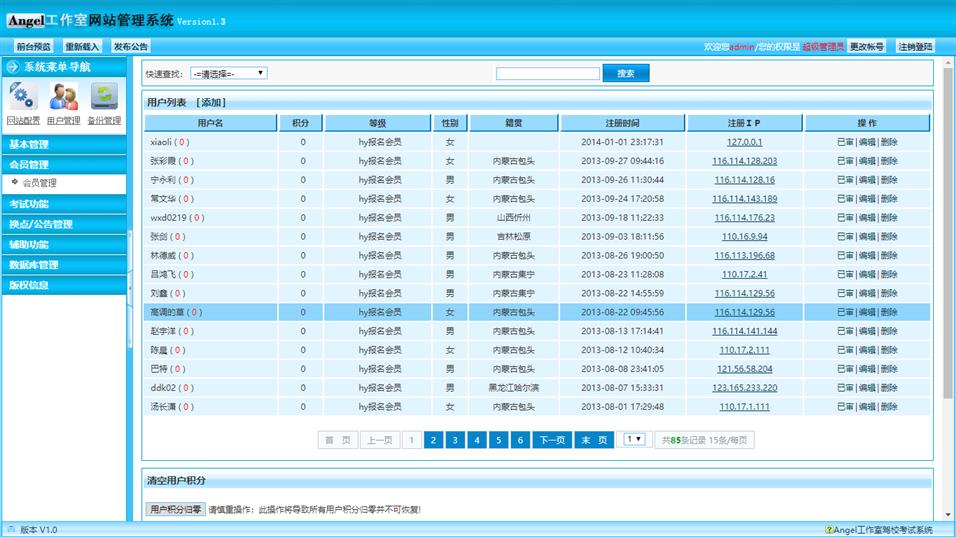Expand the 版权信息 menu section

click(x=64, y=285)
